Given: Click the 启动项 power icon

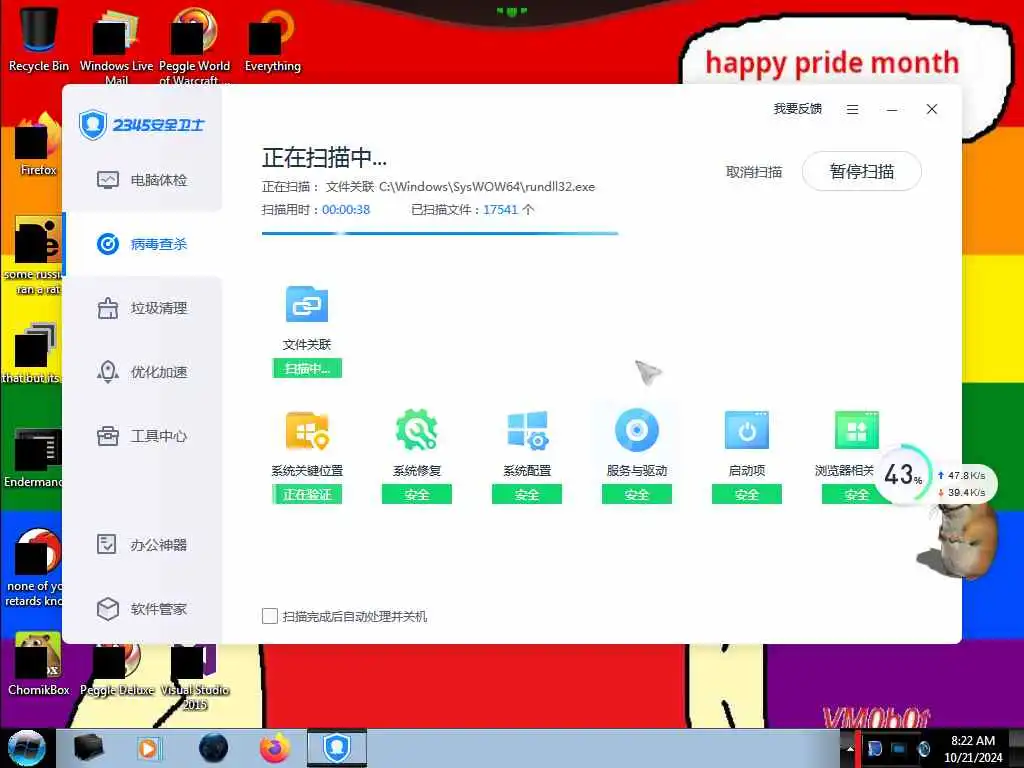Looking at the screenshot, I should point(747,430).
